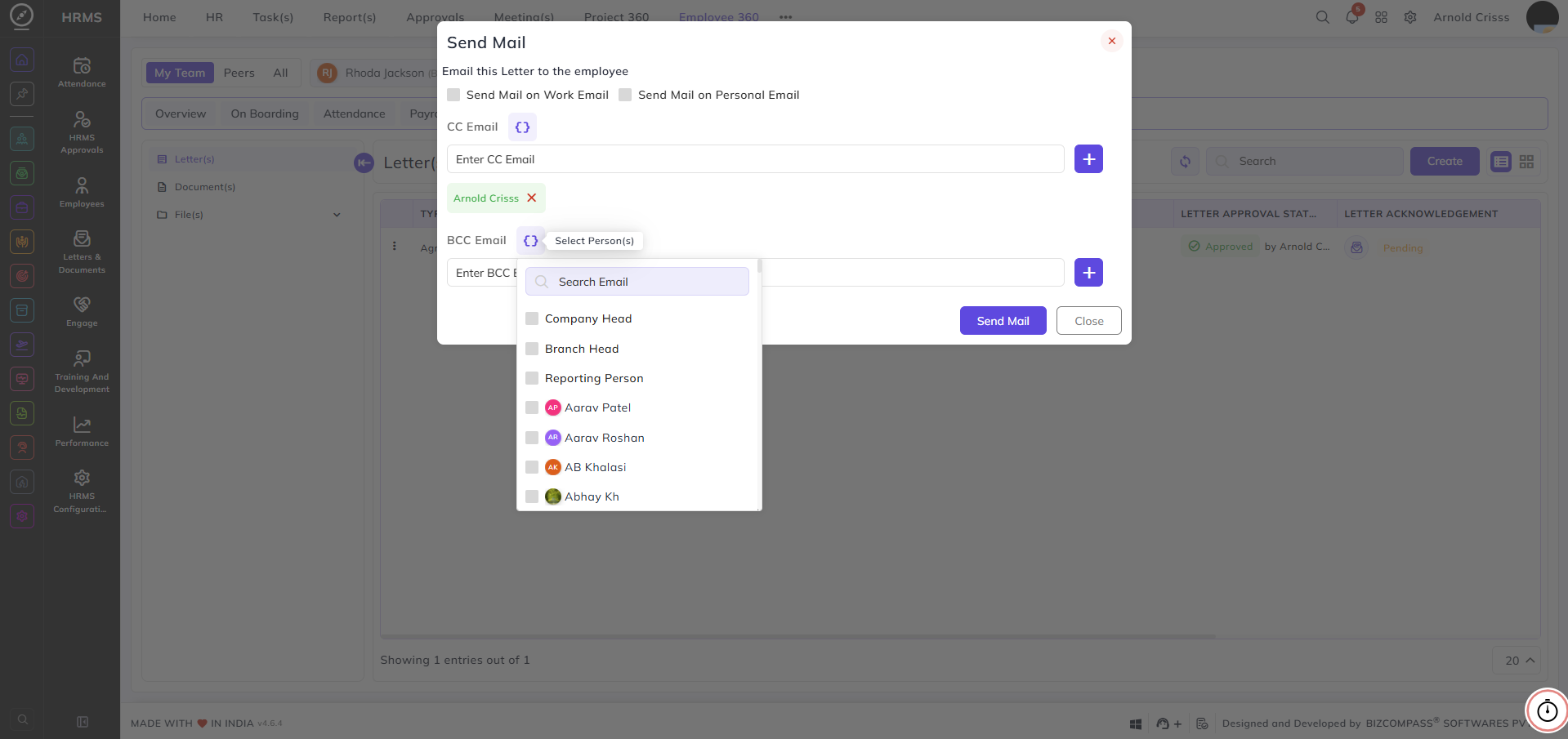This screenshot has height=739, width=1568.
Task: Check Send Mail on Personal Email
Action: (x=625, y=95)
